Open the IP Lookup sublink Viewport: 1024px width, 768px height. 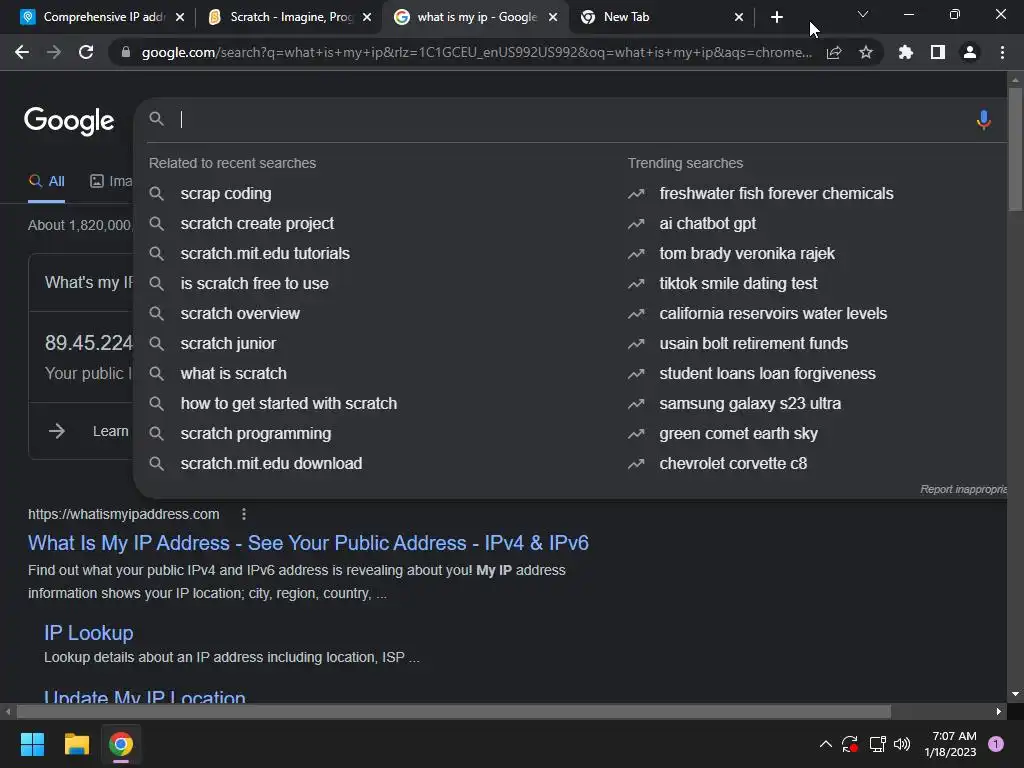88,633
